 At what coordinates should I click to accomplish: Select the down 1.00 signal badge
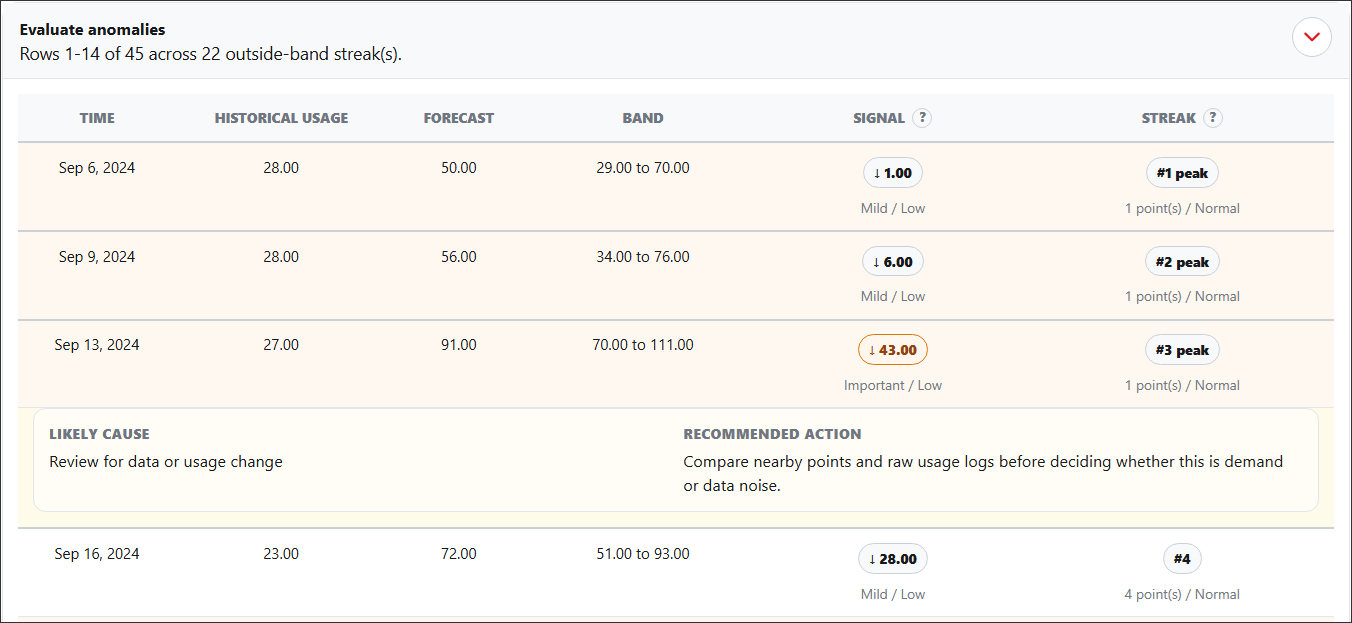pos(893,173)
